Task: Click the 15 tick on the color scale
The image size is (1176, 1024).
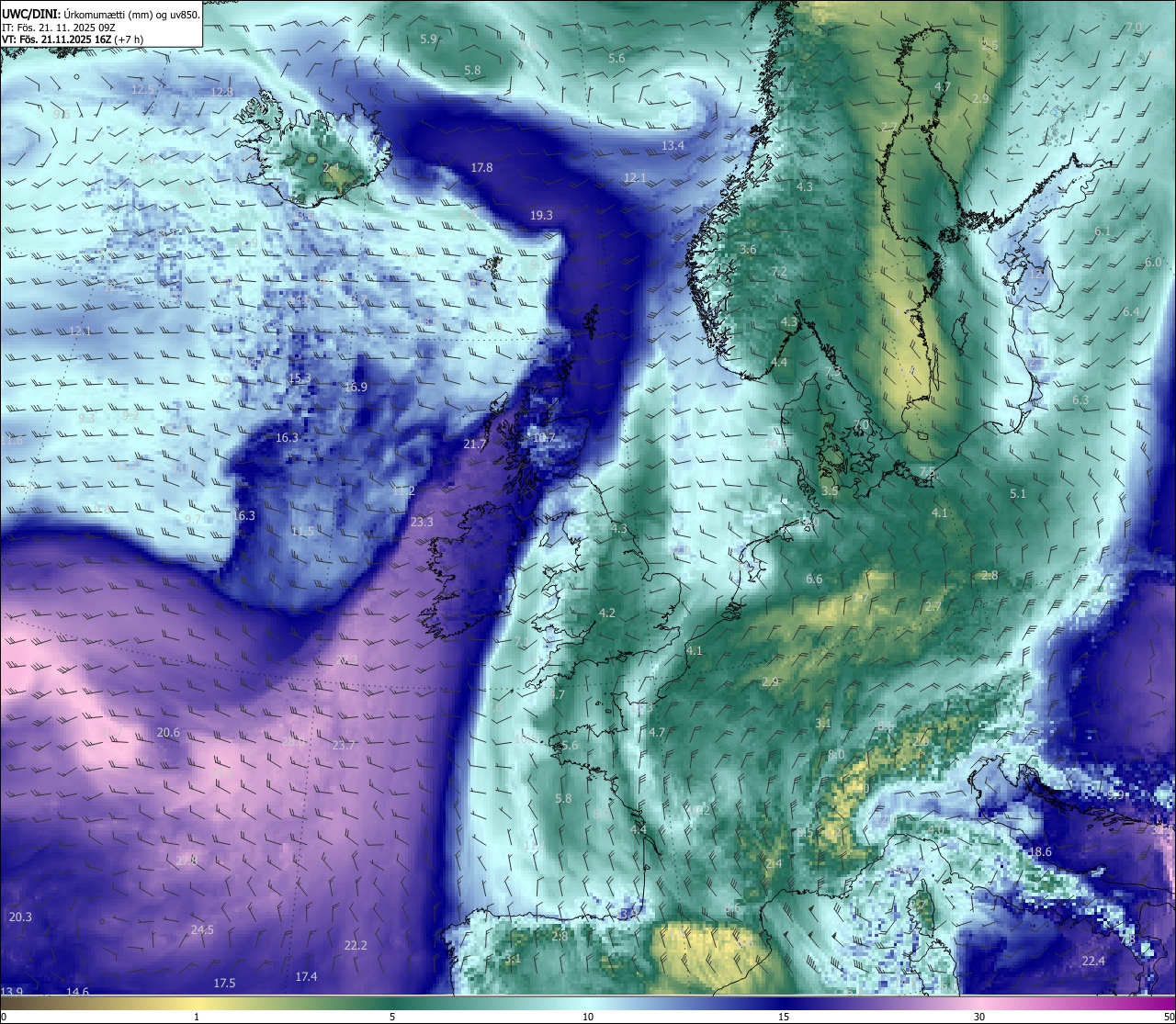Action: point(784,1016)
